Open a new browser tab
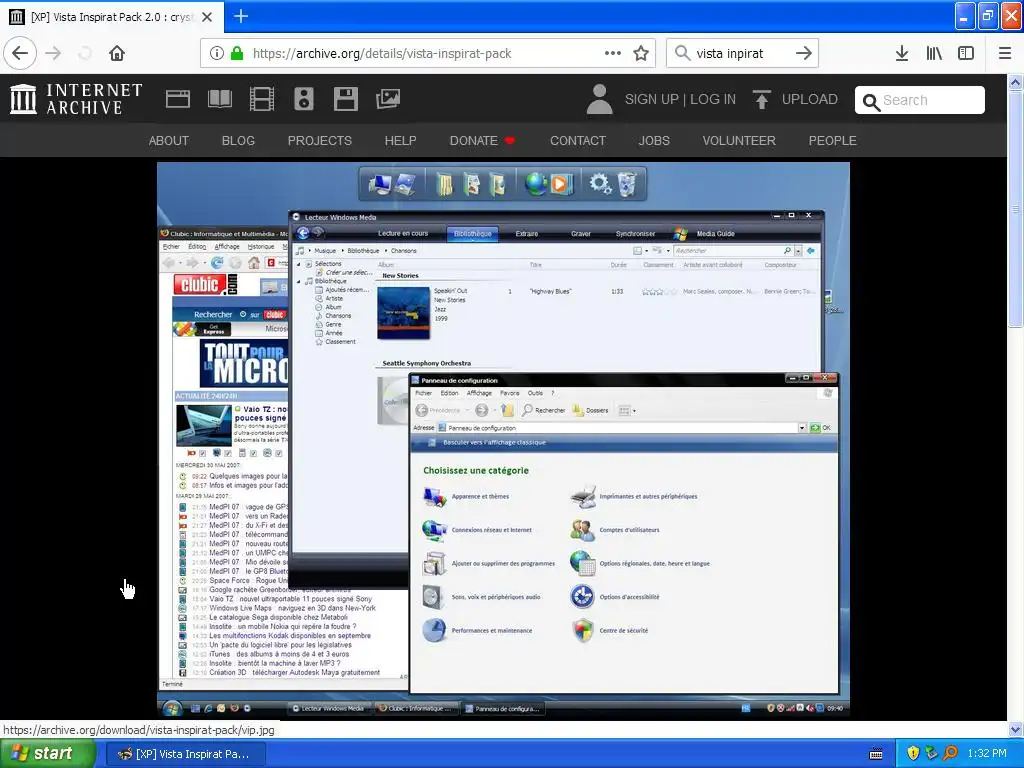Image resolution: width=1024 pixels, height=768 pixels. pyautogui.click(x=241, y=16)
